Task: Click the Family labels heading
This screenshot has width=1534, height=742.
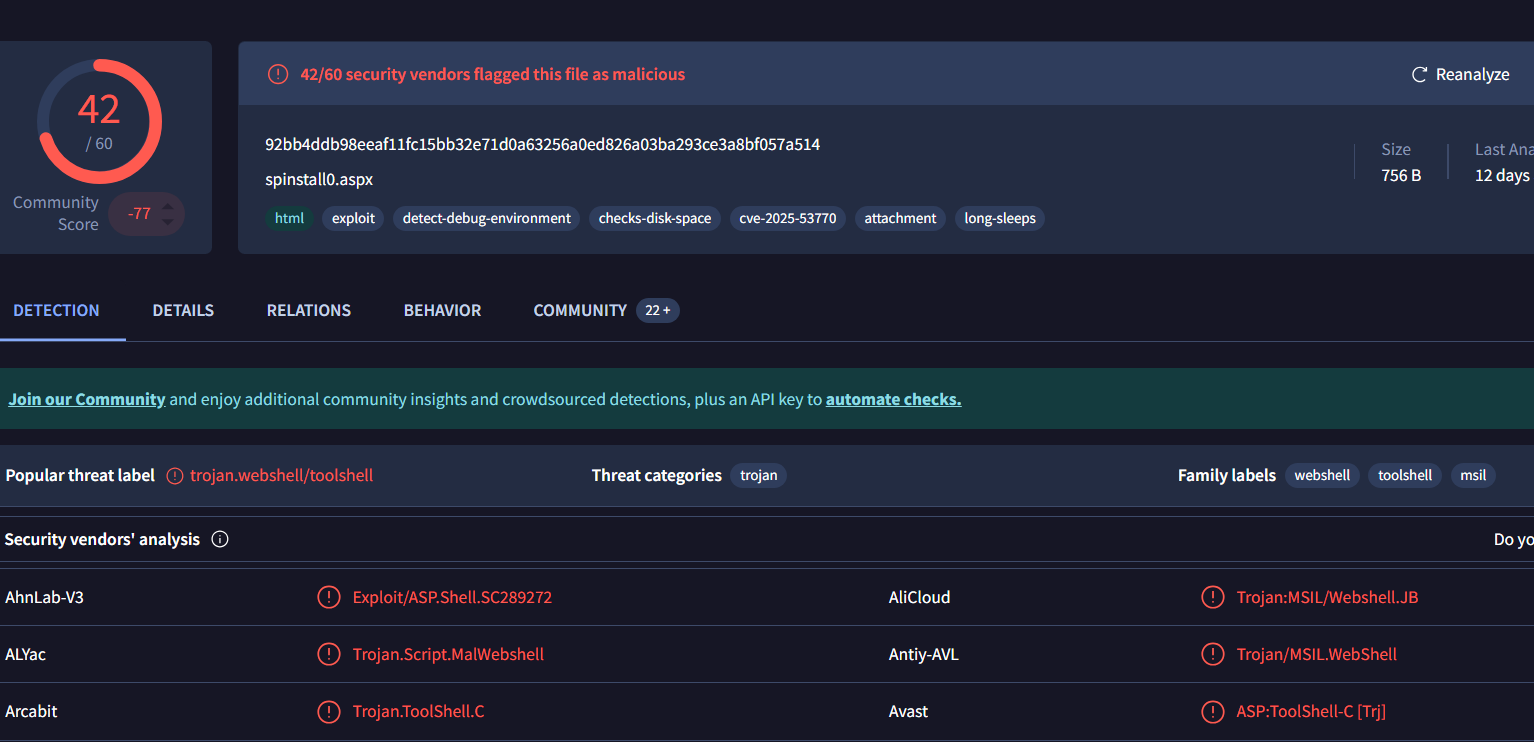Action: (1227, 476)
